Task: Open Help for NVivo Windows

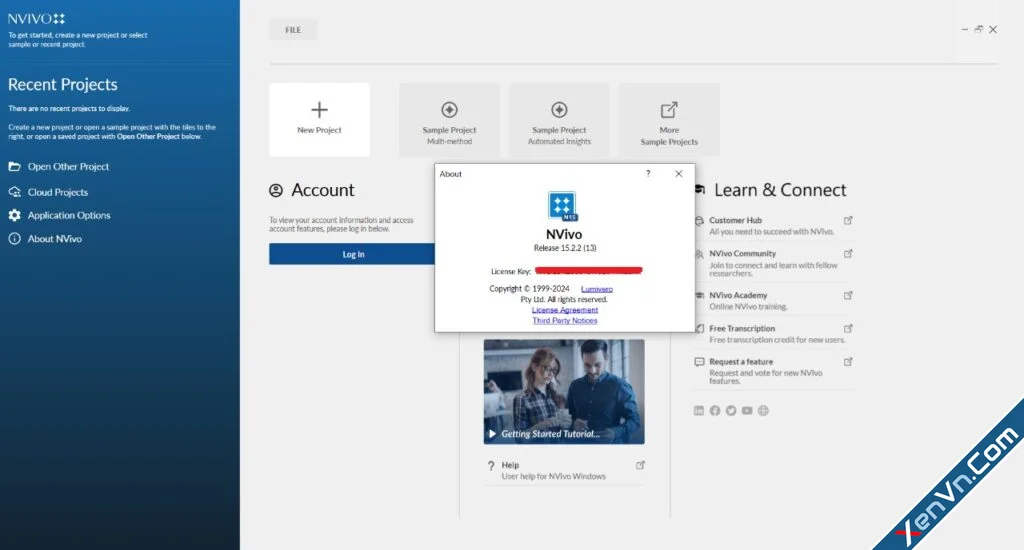Action: [x=553, y=470]
